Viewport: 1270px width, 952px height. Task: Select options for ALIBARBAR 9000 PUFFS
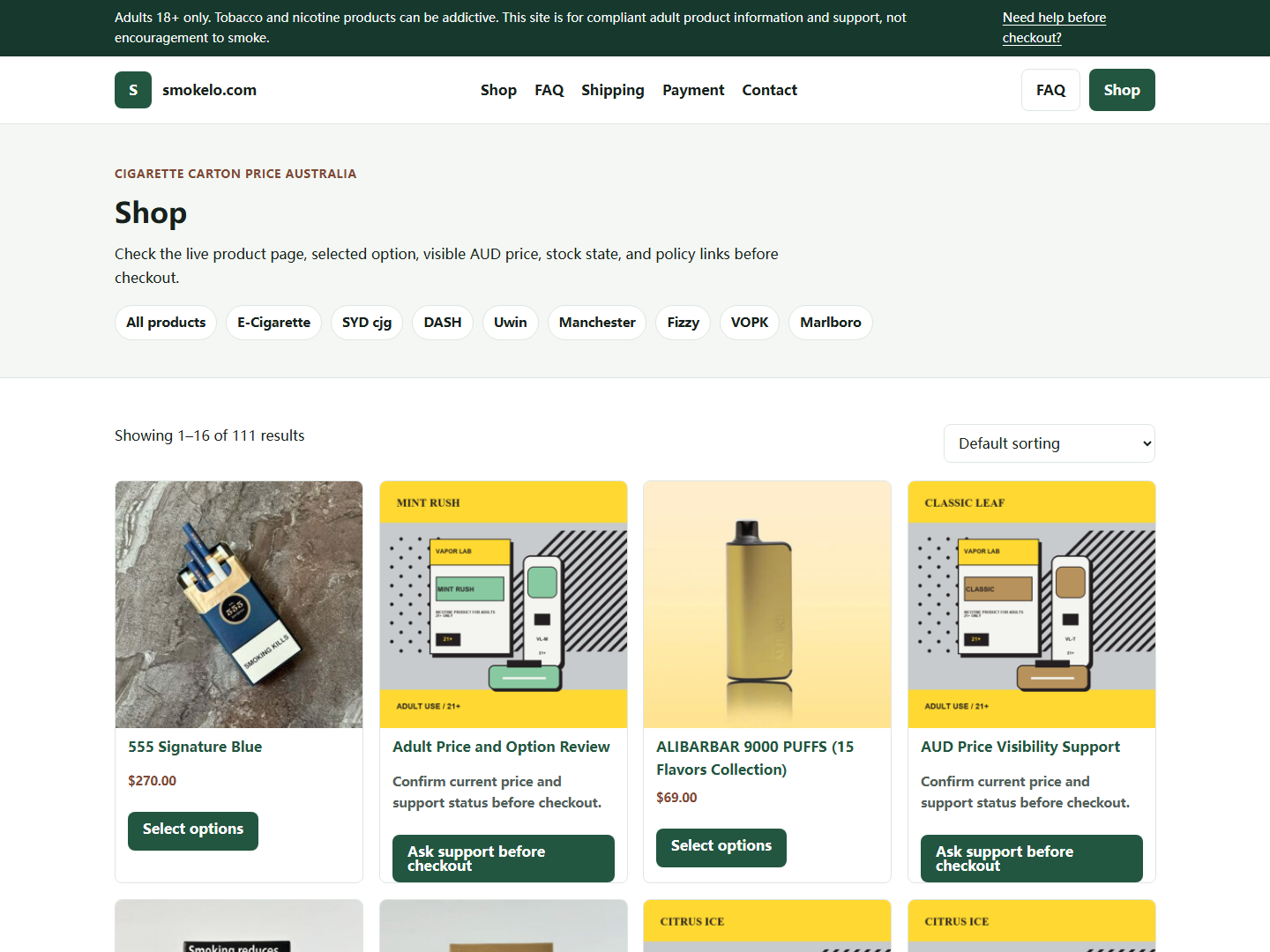721,848
